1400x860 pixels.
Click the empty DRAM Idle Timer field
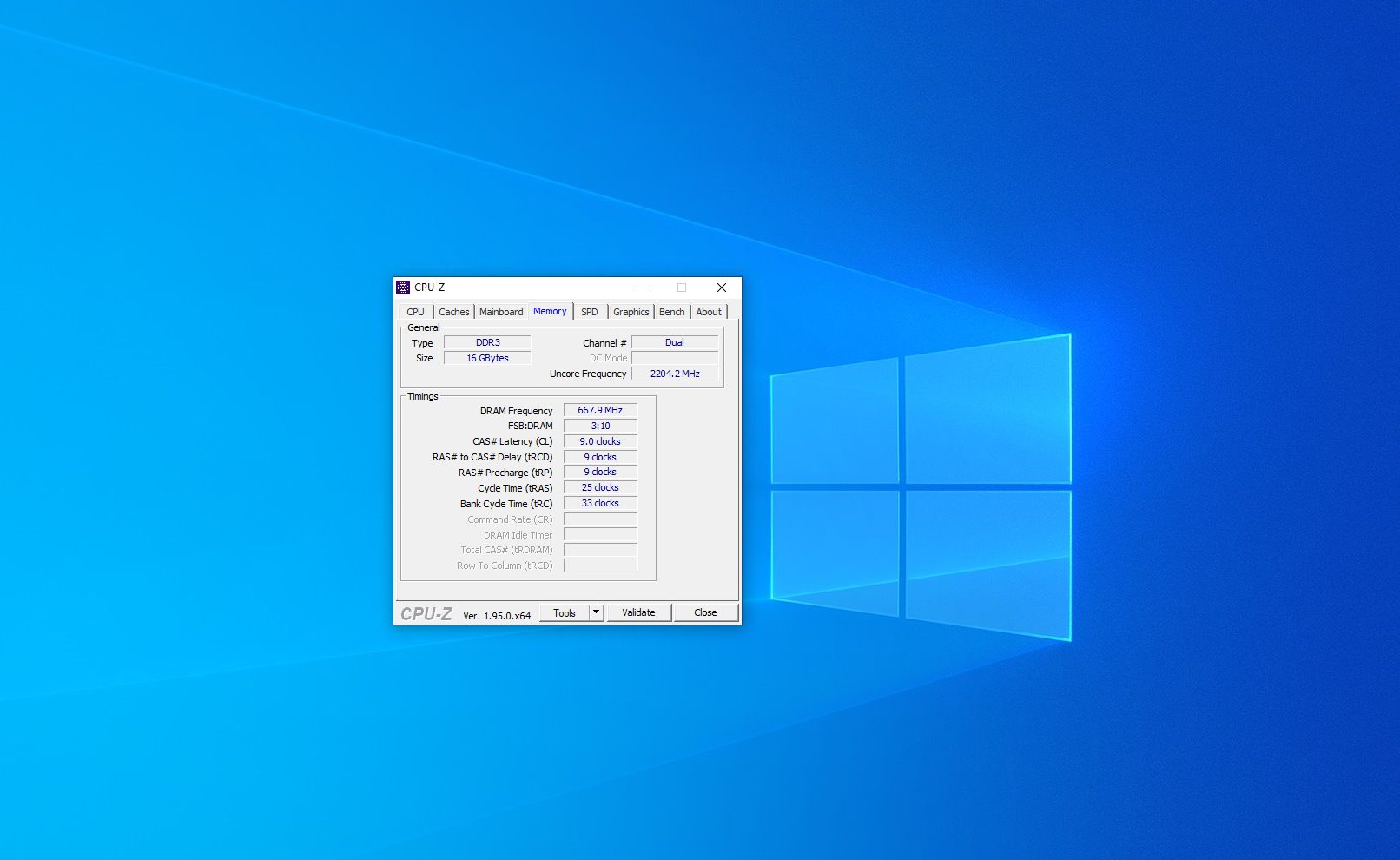[x=600, y=534]
